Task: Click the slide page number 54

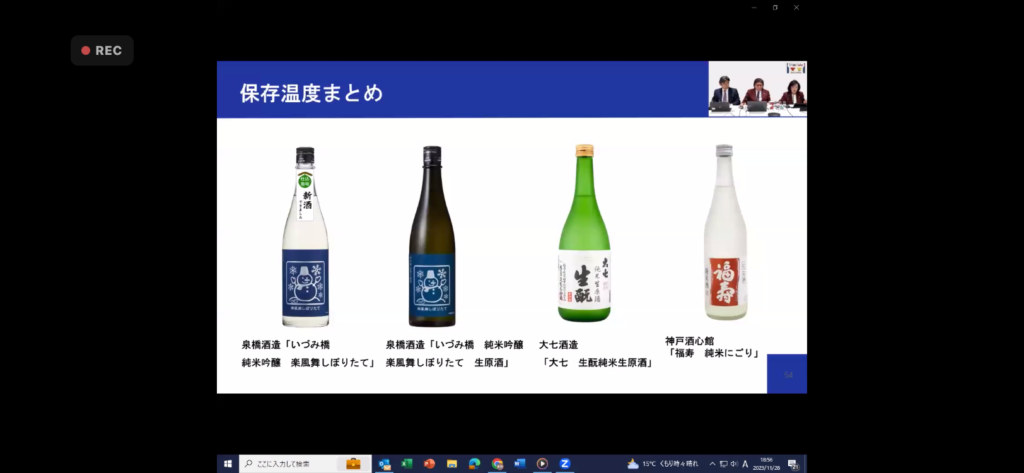Action: click(x=788, y=374)
